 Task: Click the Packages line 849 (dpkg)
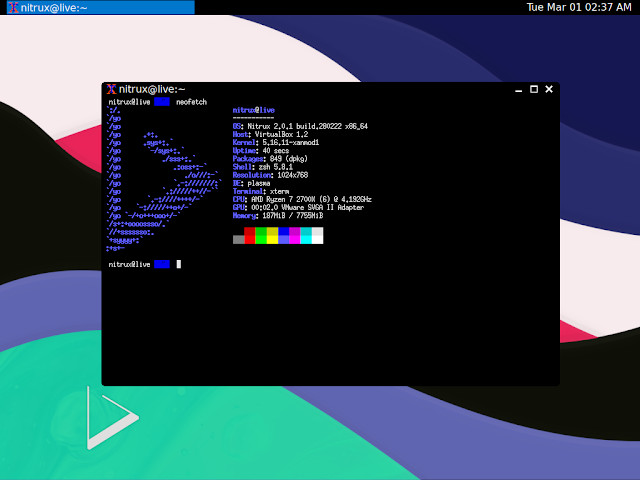(x=270, y=159)
